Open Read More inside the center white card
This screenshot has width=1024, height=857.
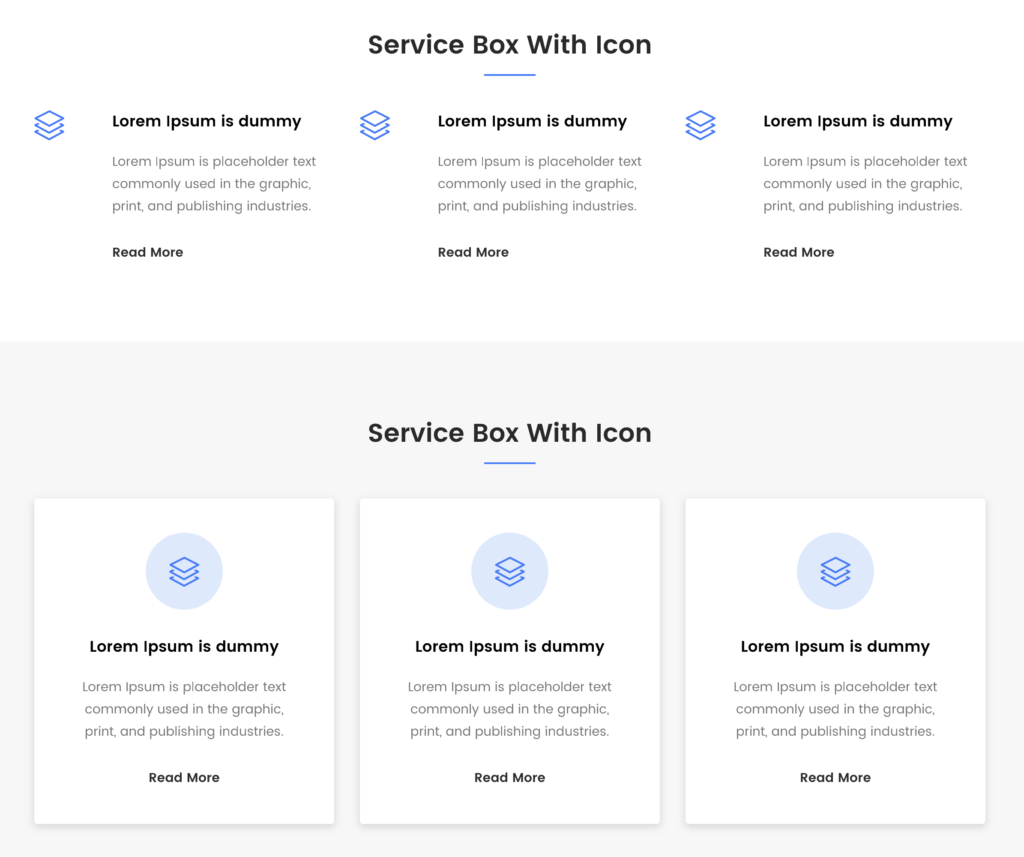[x=510, y=777]
